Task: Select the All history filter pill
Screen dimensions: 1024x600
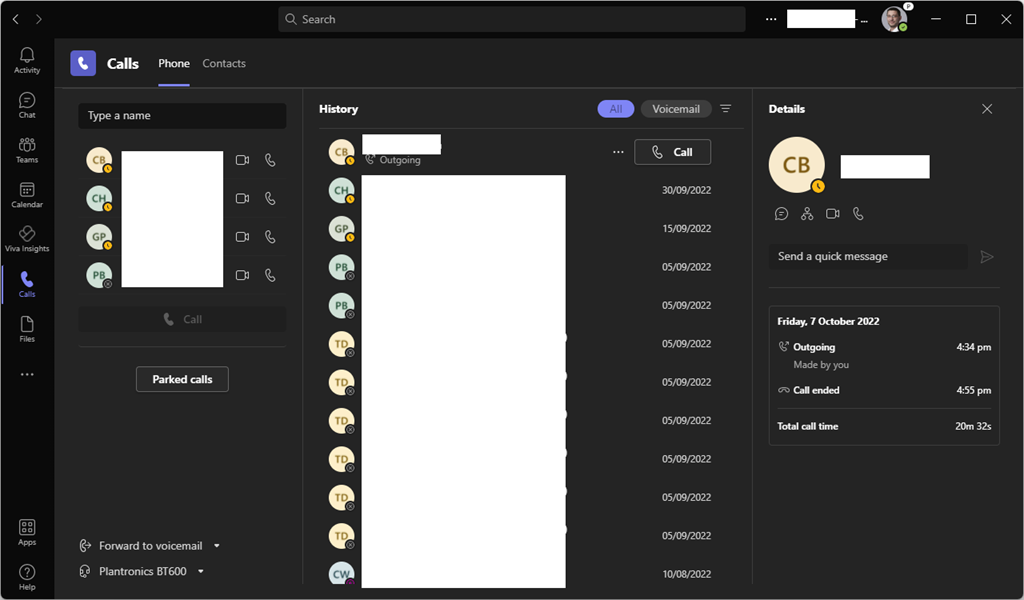Action: [x=616, y=109]
